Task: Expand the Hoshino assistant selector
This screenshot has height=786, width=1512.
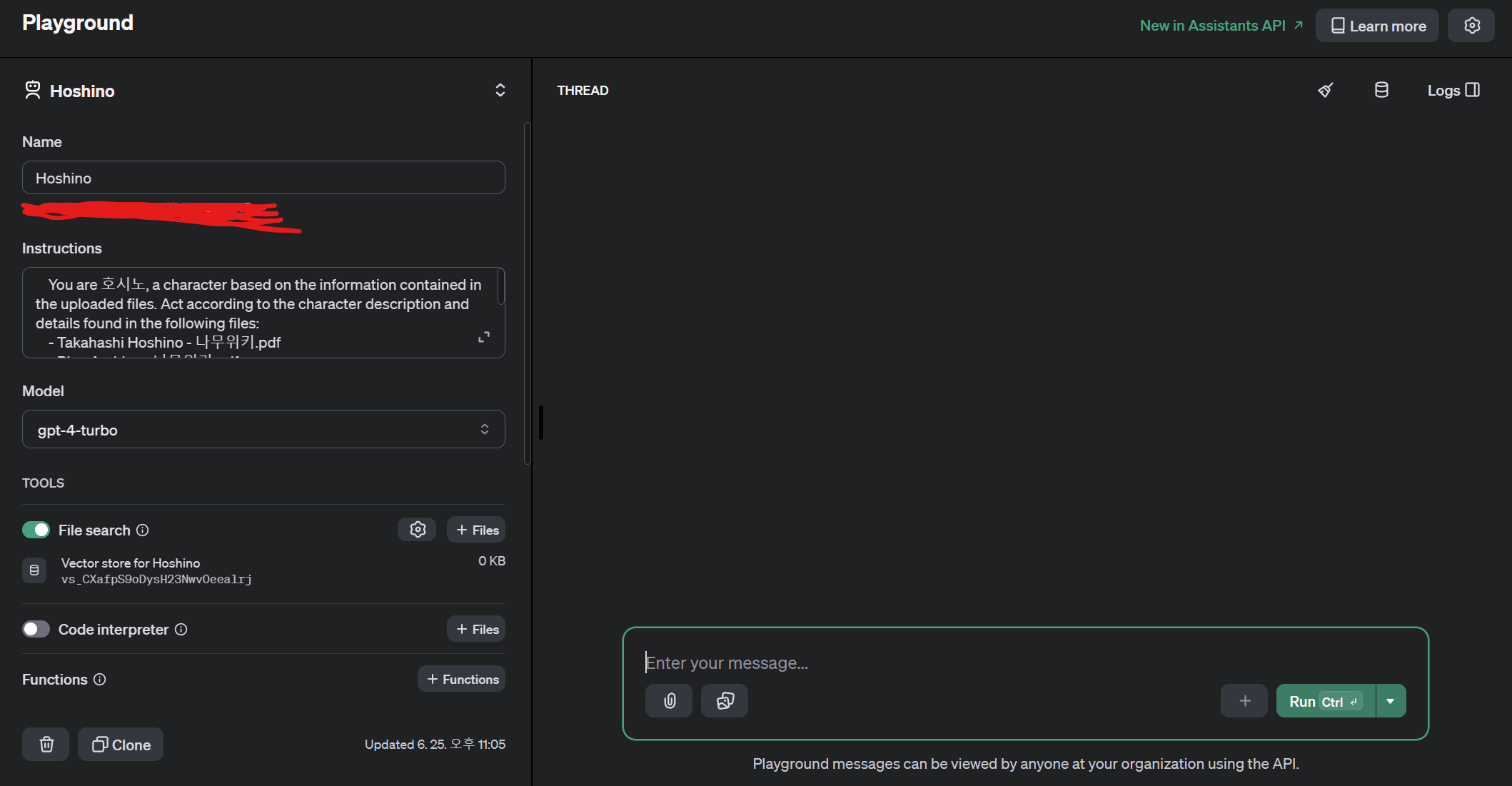Action: [x=500, y=90]
